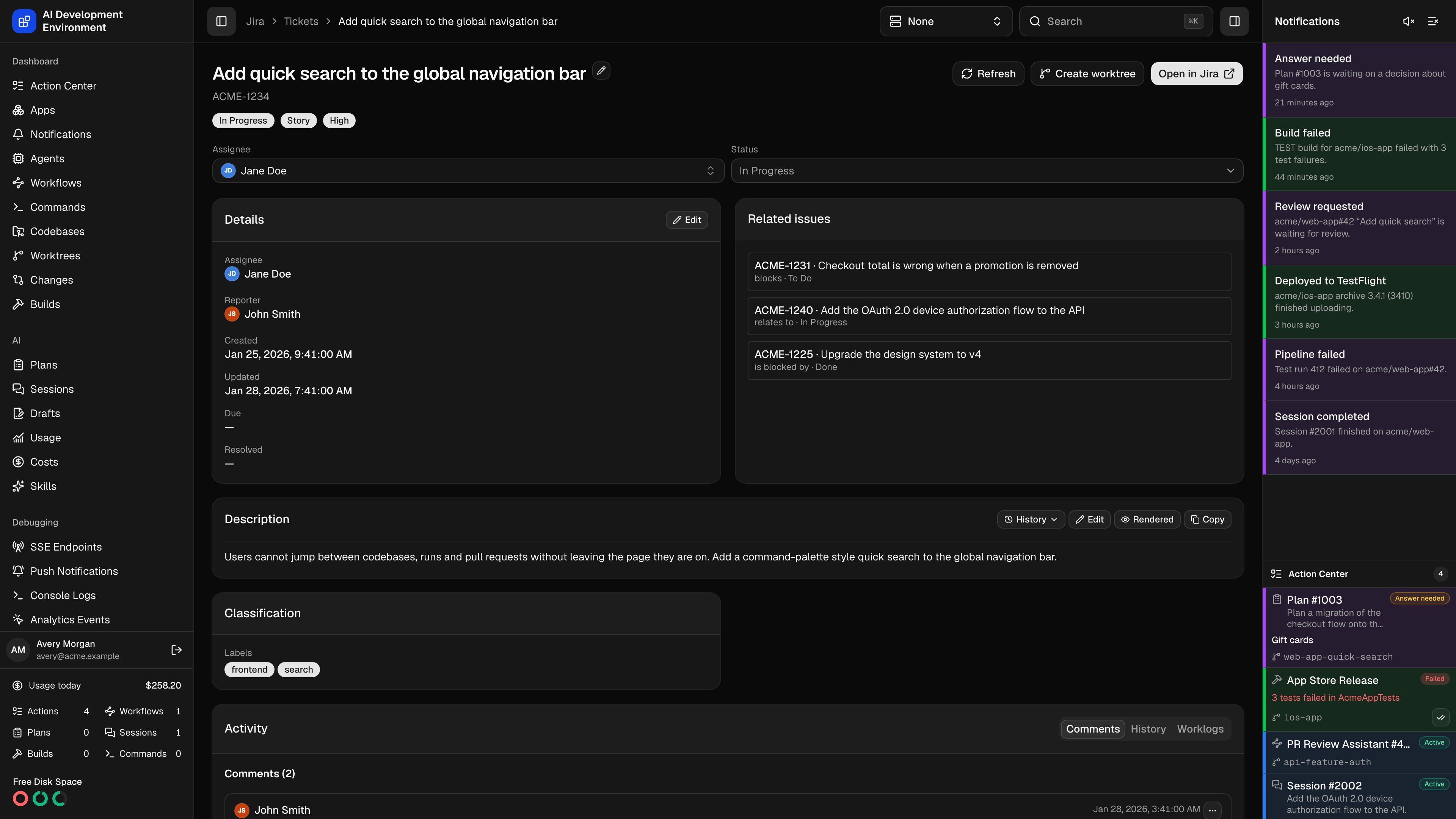Click Usage today amount $258.20
Viewport: 1456px width, 819px height.
[x=163, y=686]
